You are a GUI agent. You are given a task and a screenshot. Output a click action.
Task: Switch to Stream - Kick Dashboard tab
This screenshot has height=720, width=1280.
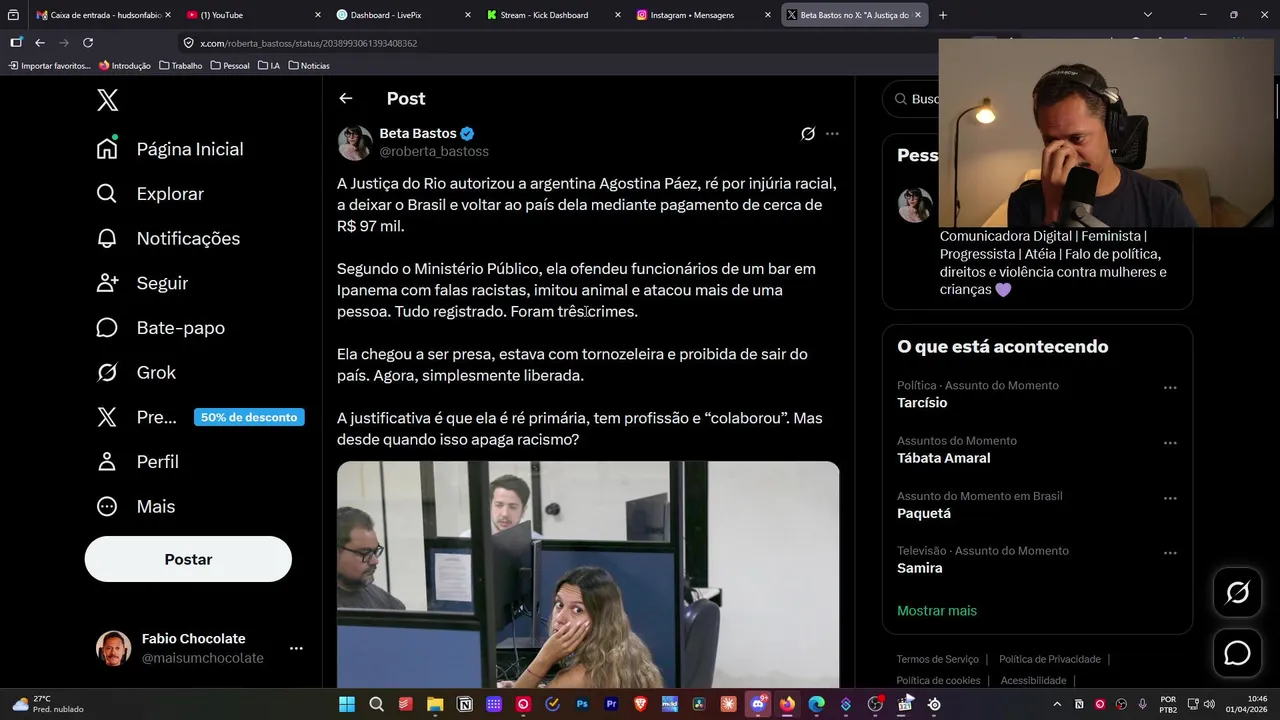(x=552, y=15)
